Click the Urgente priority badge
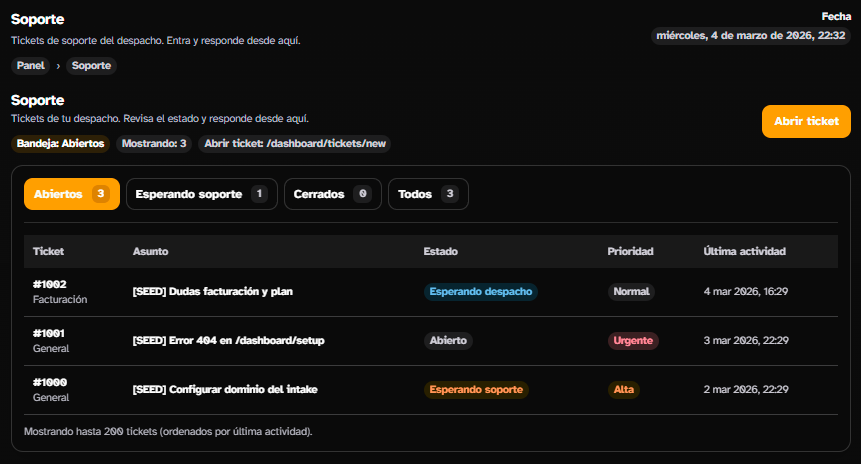The width and height of the screenshot is (861, 464). pos(632,341)
